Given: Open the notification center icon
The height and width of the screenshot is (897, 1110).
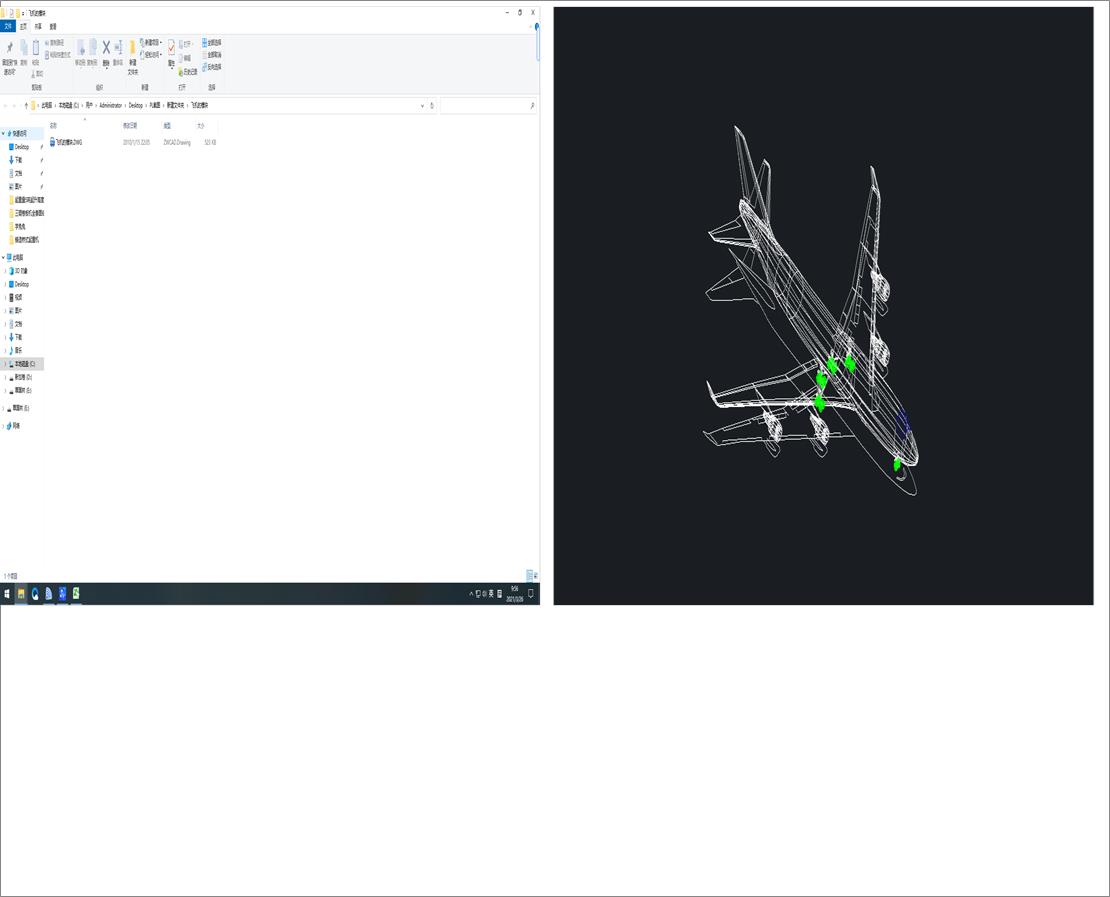Looking at the screenshot, I should tap(531, 594).
